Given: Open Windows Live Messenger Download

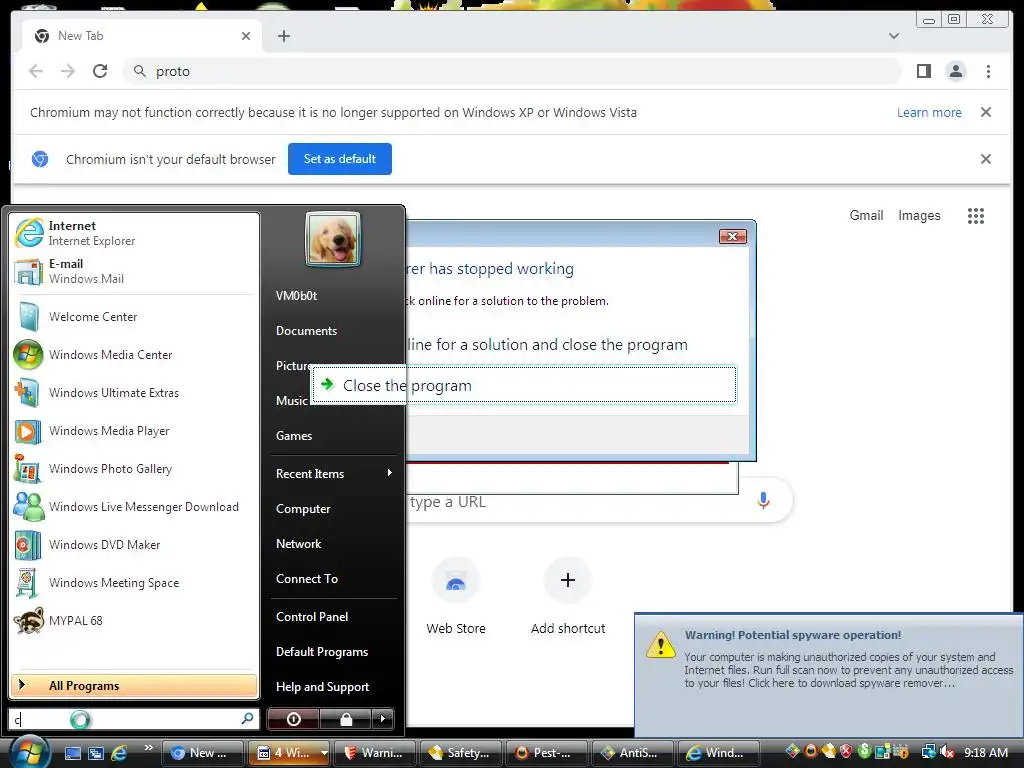Looking at the screenshot, I should pos(134,507).
